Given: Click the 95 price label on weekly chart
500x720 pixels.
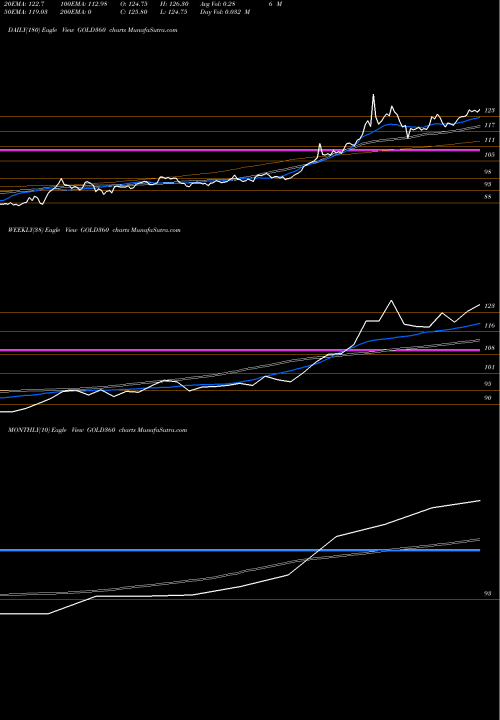Looking at the screenshot, I should point(488,384).
